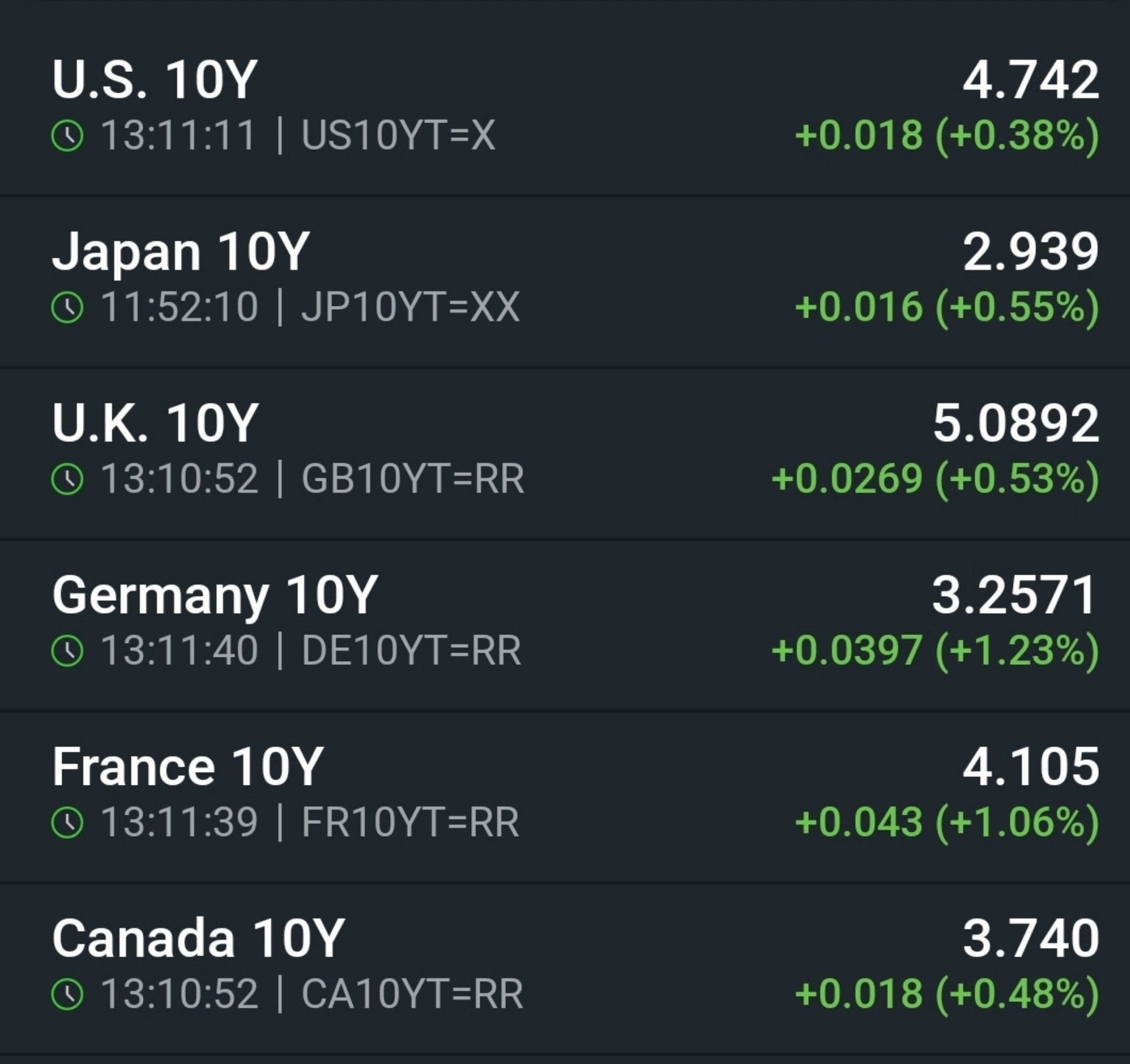
Task: Click the U.K. yield value 5.0892
Action: tap(1017, 423)
